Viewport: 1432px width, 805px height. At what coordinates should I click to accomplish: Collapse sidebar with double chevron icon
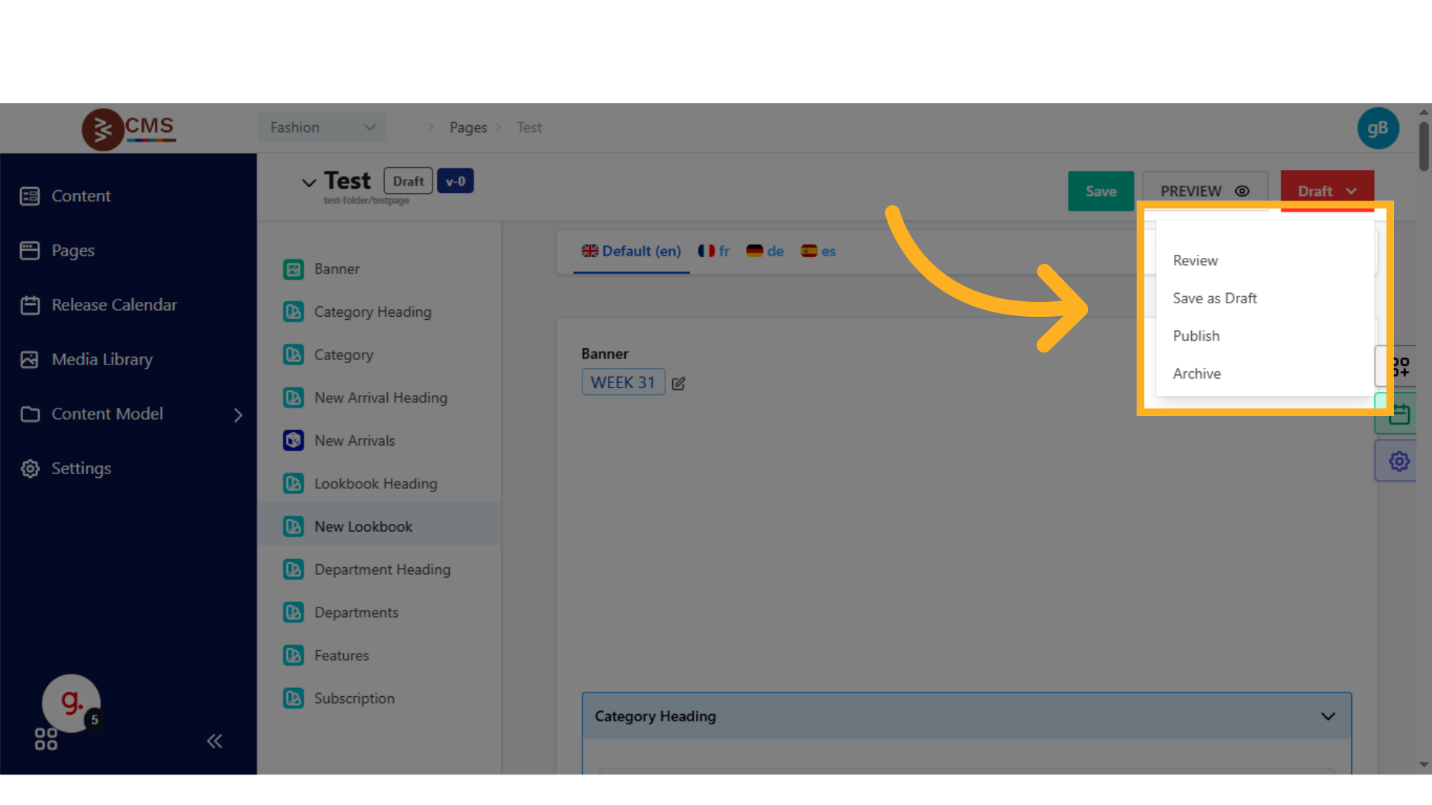pyautogui.click(x=214, y=741)
